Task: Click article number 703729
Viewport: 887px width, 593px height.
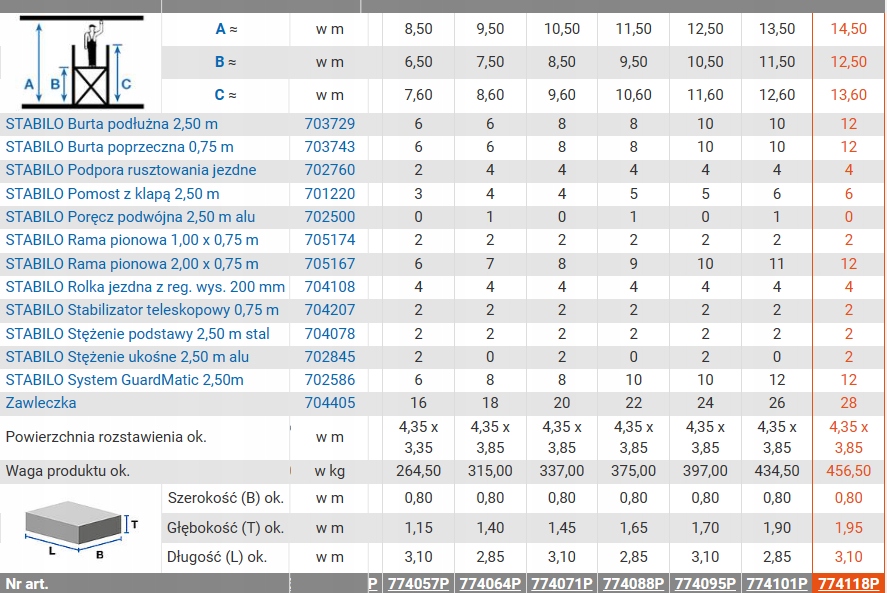Action: [330, 124]
